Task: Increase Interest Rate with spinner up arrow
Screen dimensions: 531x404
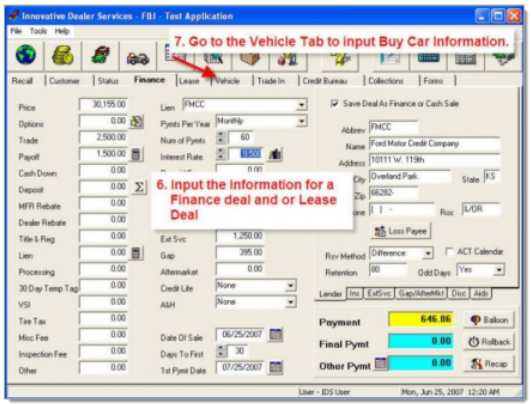Action: [x=221, y=151]
